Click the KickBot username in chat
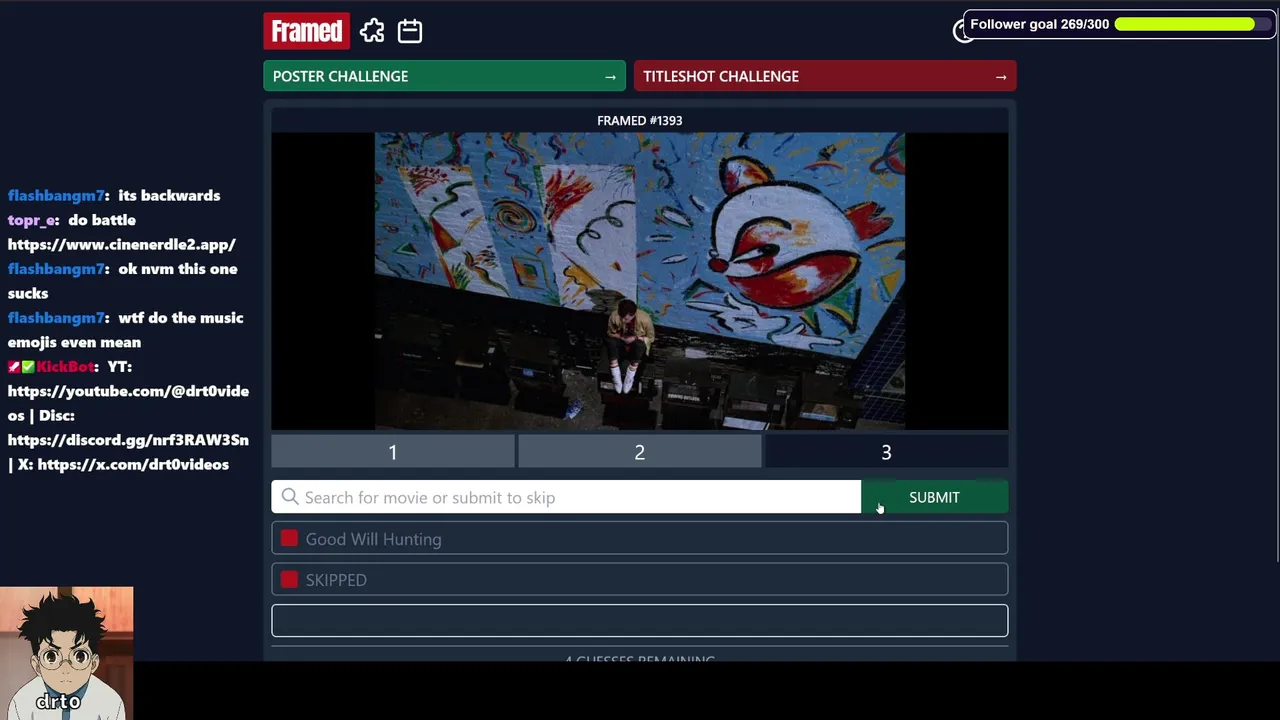 (66, 366)
